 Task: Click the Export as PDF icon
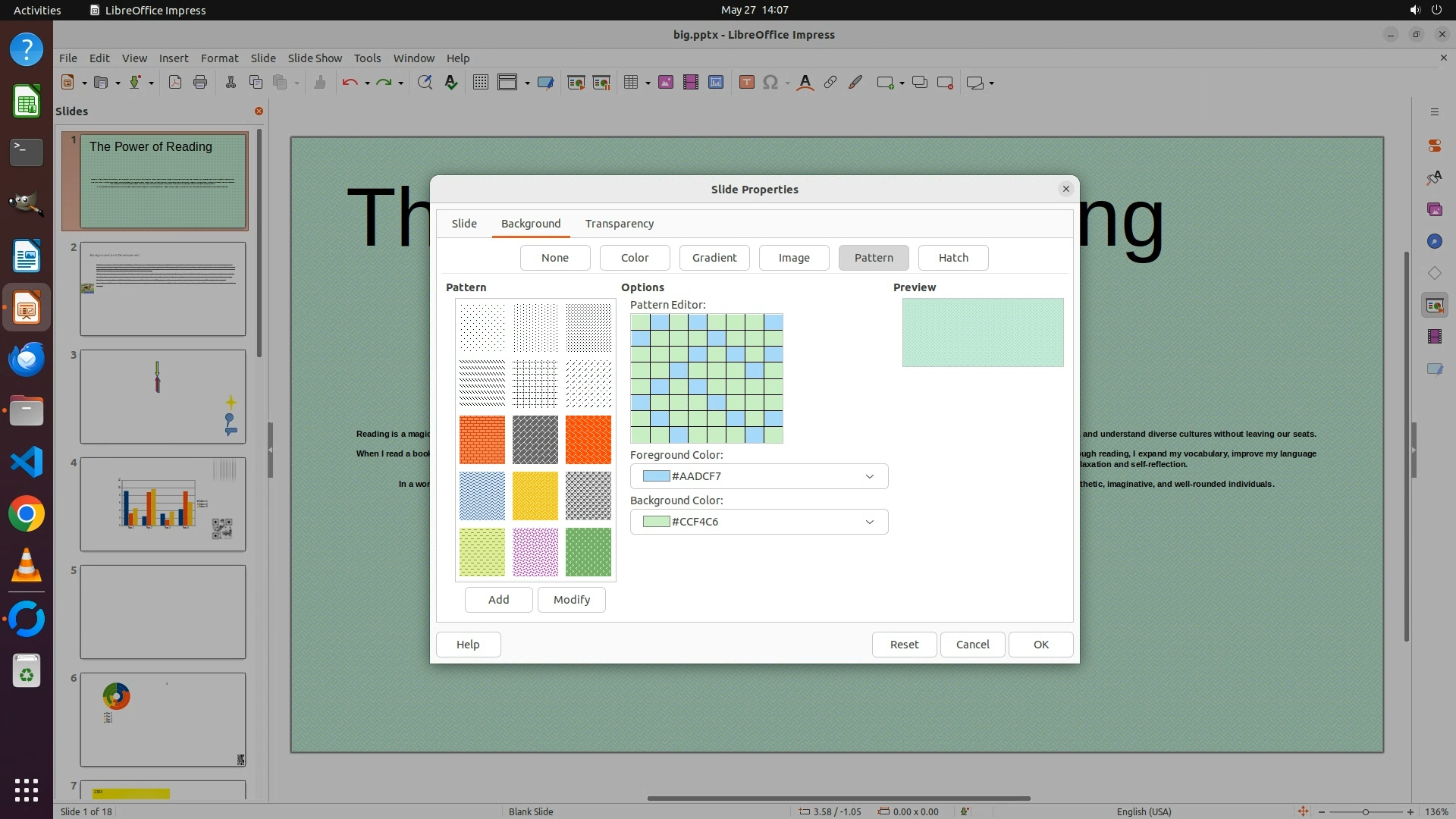(175, 82)
